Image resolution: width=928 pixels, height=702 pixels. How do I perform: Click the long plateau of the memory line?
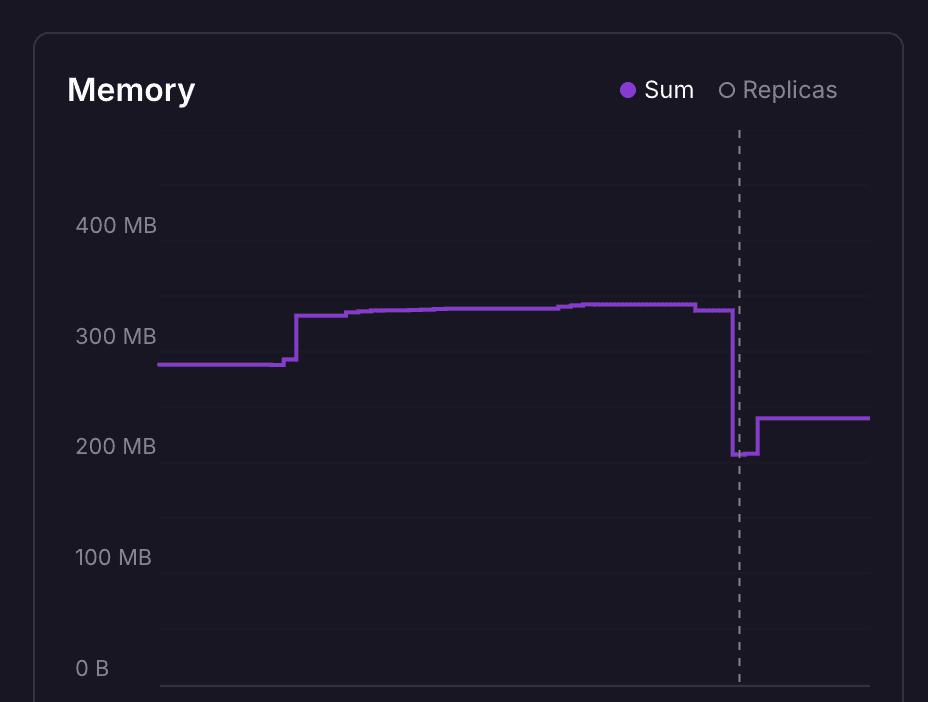(480, 308)
